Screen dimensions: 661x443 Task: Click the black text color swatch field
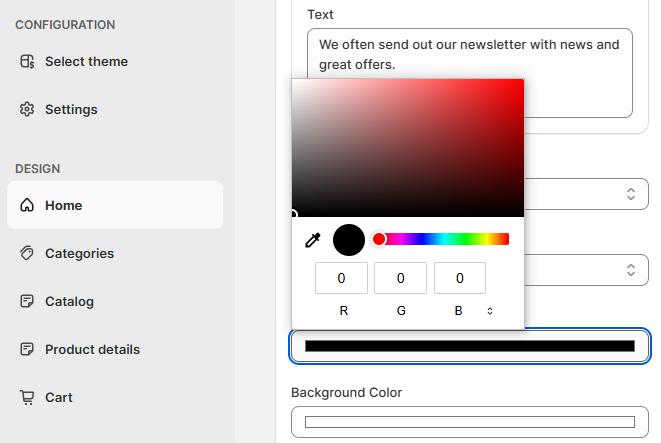(470, 346)
